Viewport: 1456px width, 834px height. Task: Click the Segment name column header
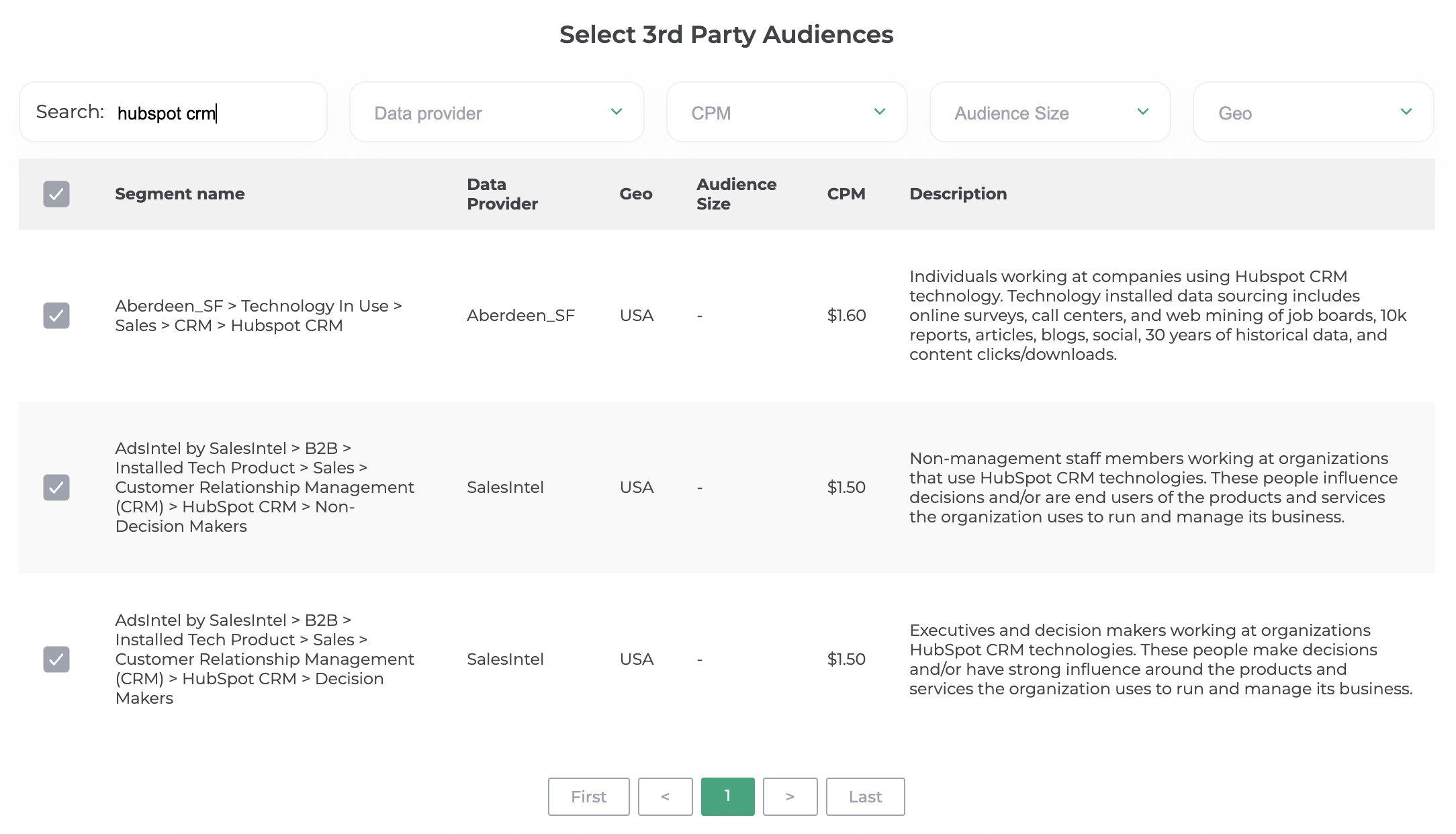[x=180, y=194]
